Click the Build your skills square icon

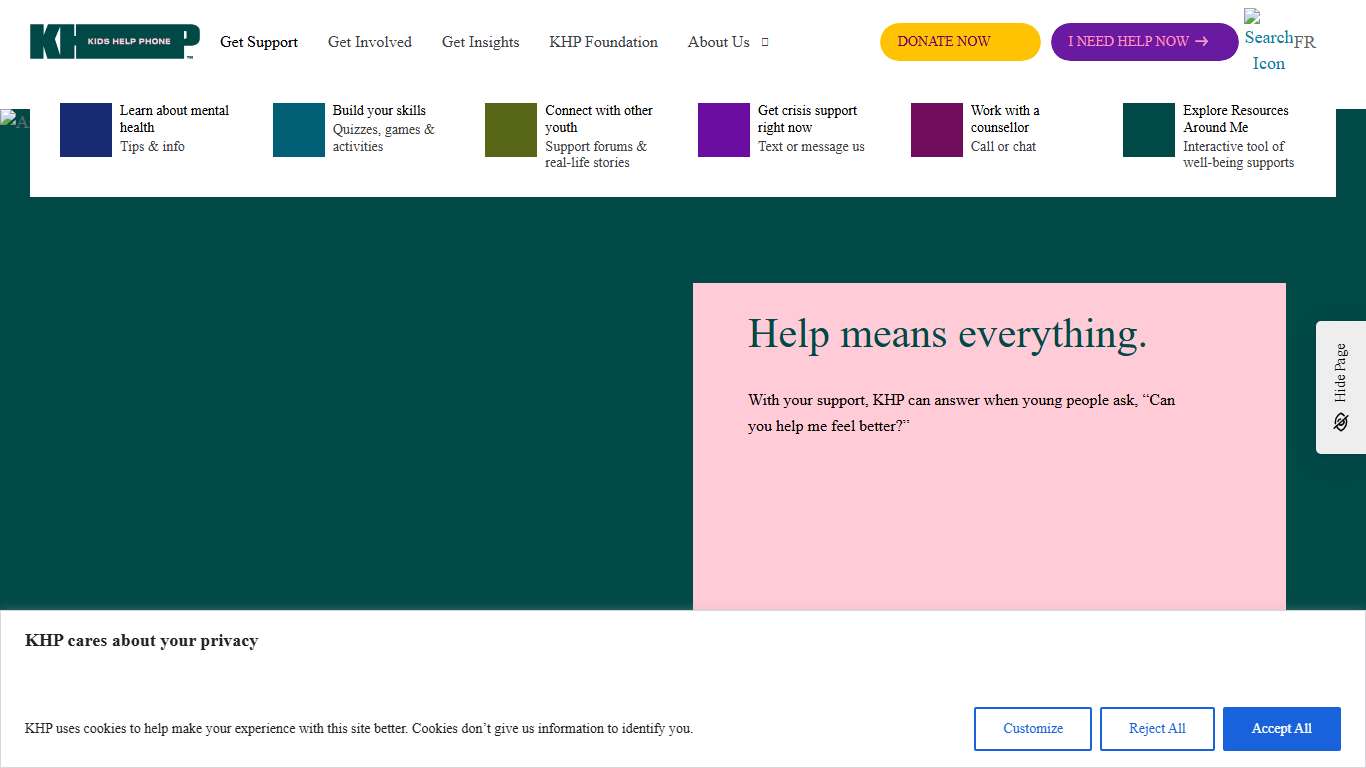click(297, 130)
